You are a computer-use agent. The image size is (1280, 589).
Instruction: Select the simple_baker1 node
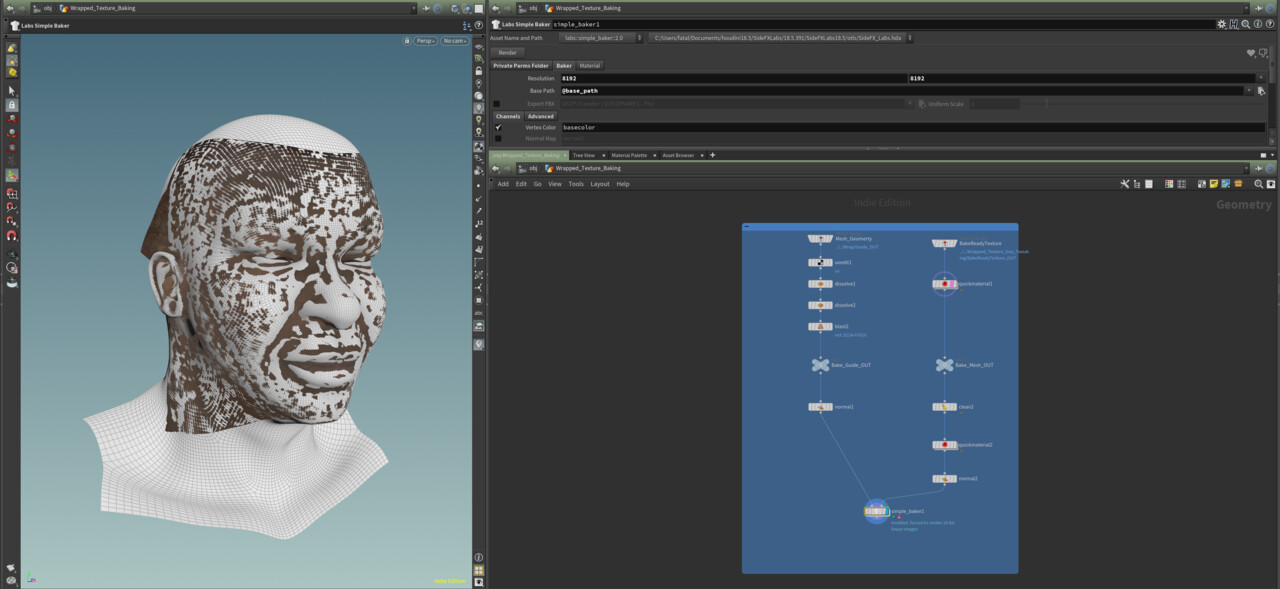point(876,511)
